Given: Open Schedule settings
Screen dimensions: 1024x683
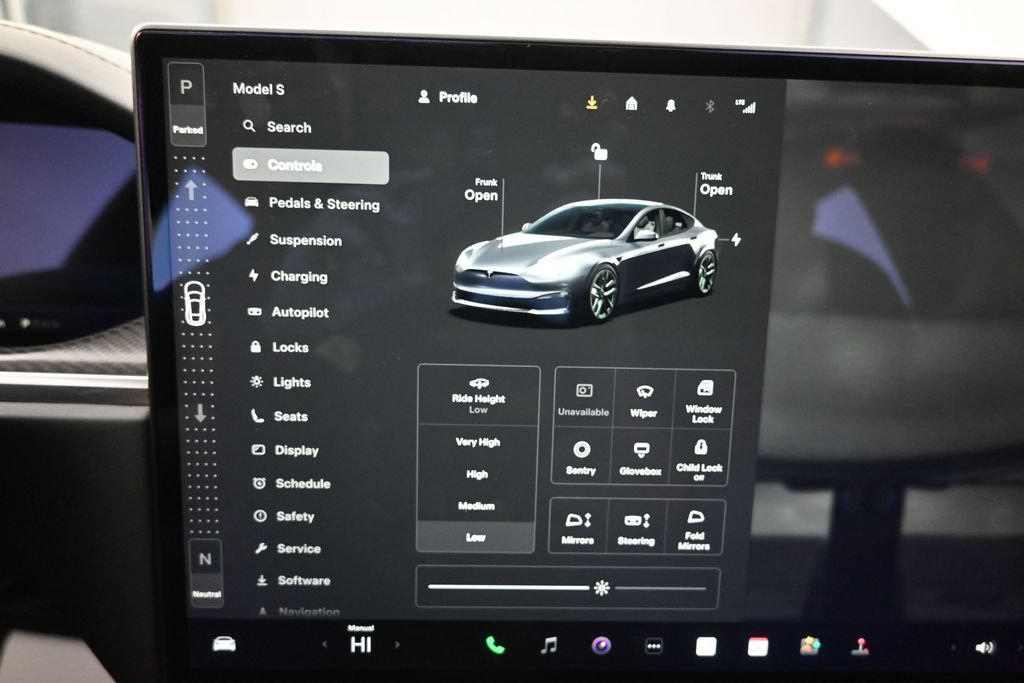Looking at the screenshot, I should point(292,483).
